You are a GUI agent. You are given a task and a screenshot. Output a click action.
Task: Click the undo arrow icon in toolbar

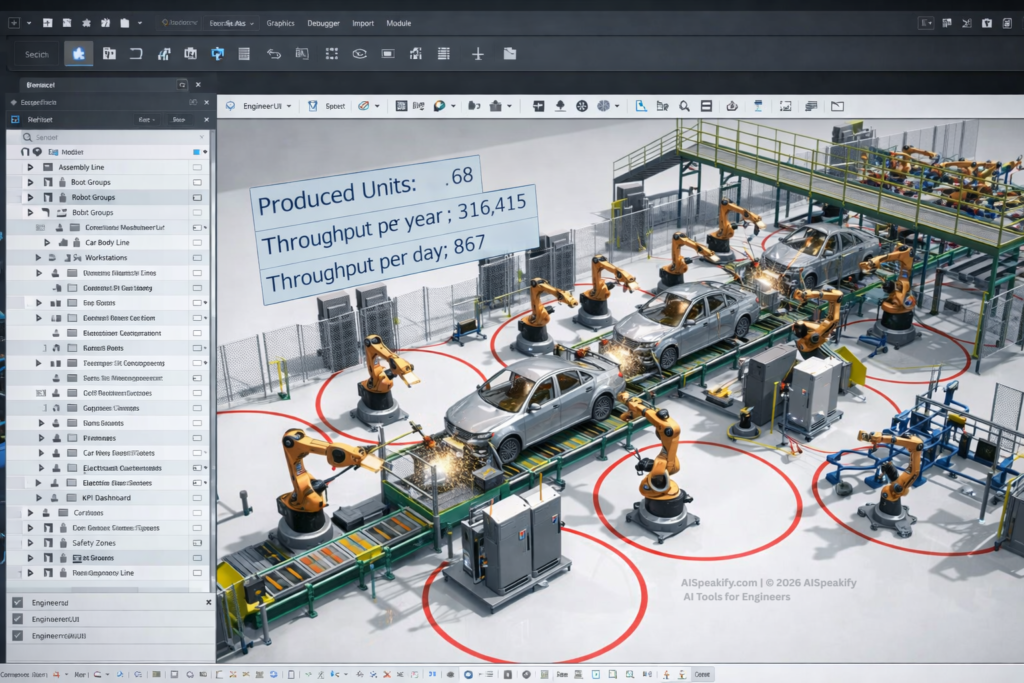tap(273, 54)
